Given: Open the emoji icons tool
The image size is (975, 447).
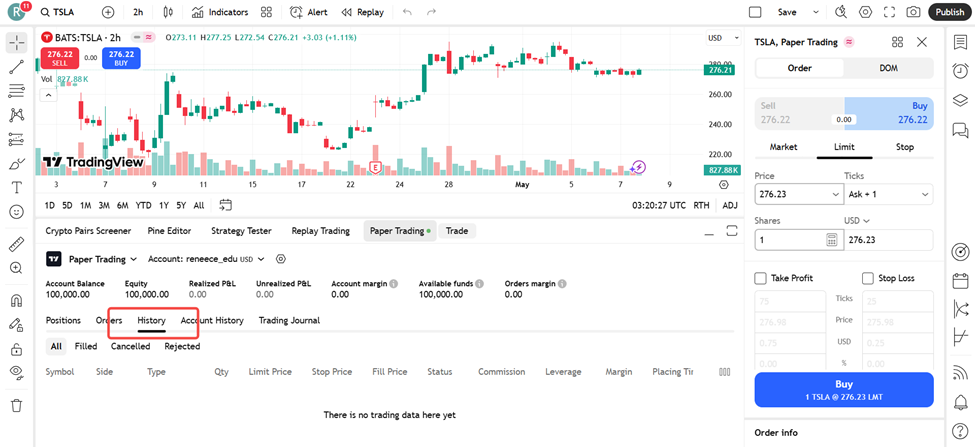Looking at the screenshot, I should click(16, 212).
